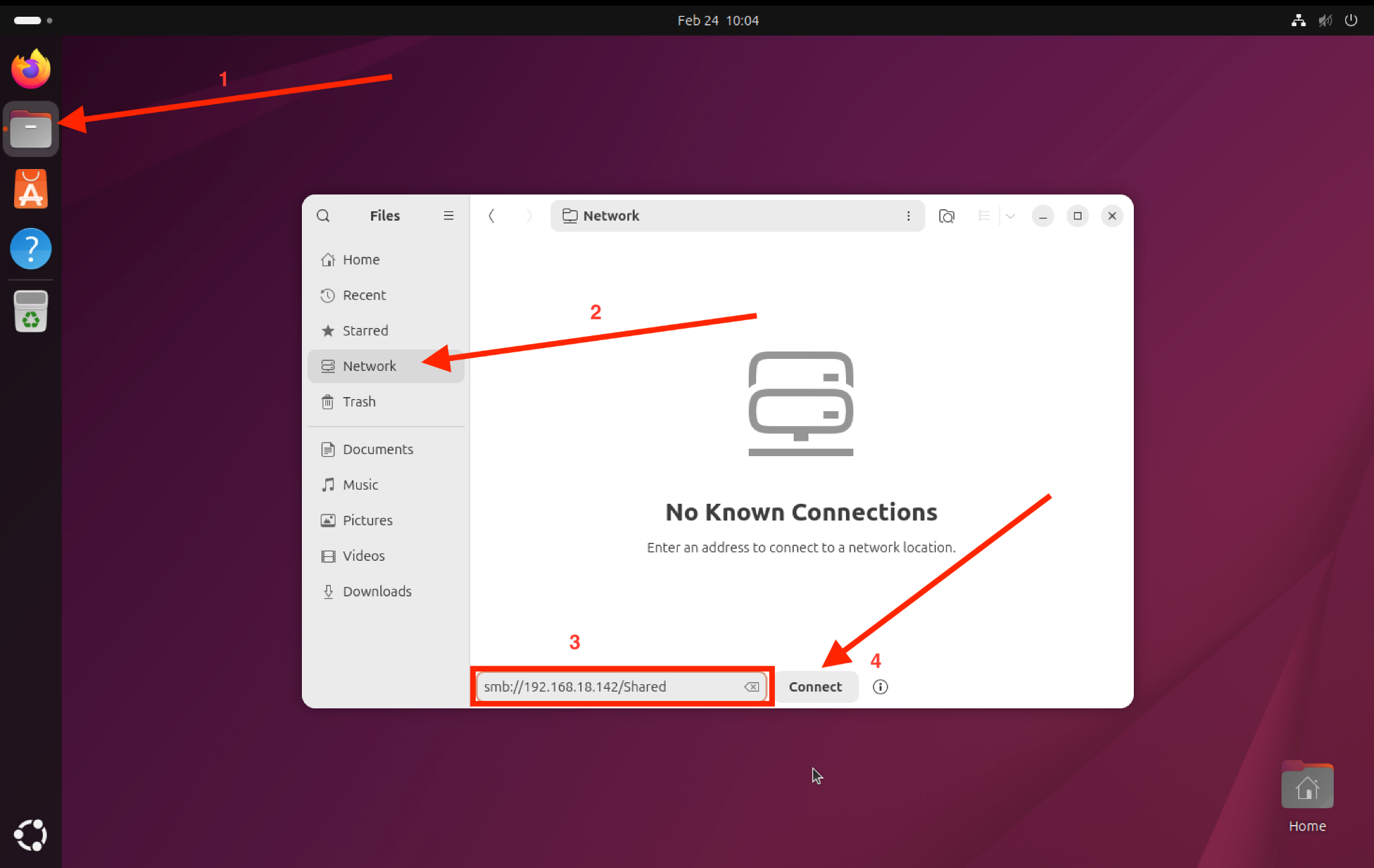Open the Help app in the dock
Viewport: 1374px width, 868px height.
point(31,249)
